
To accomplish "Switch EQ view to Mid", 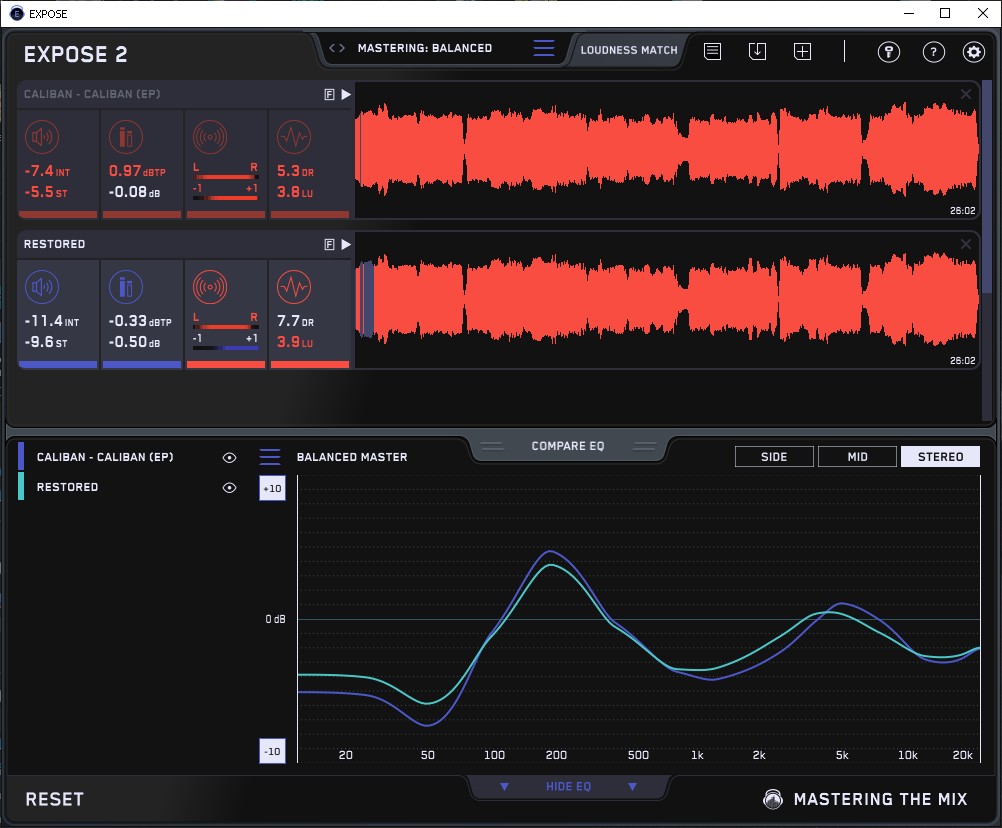I will [857, 457].
